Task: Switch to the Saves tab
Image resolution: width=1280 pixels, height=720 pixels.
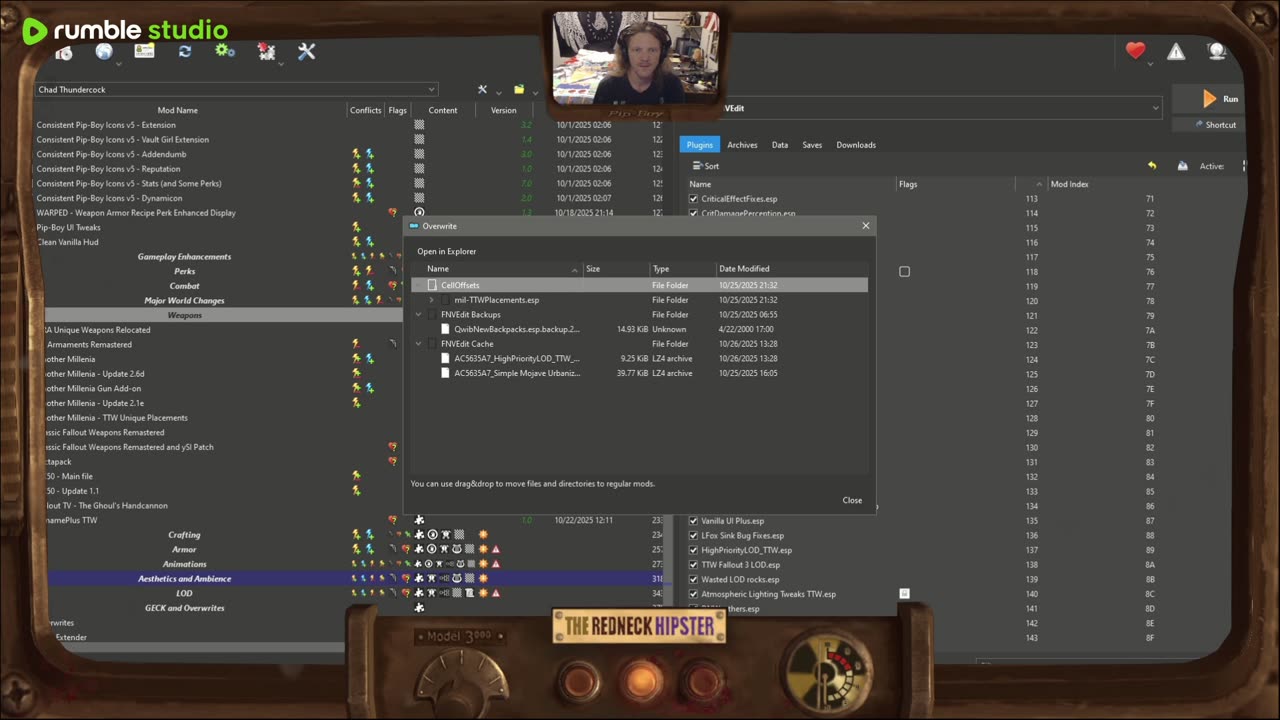Action: 812,145
